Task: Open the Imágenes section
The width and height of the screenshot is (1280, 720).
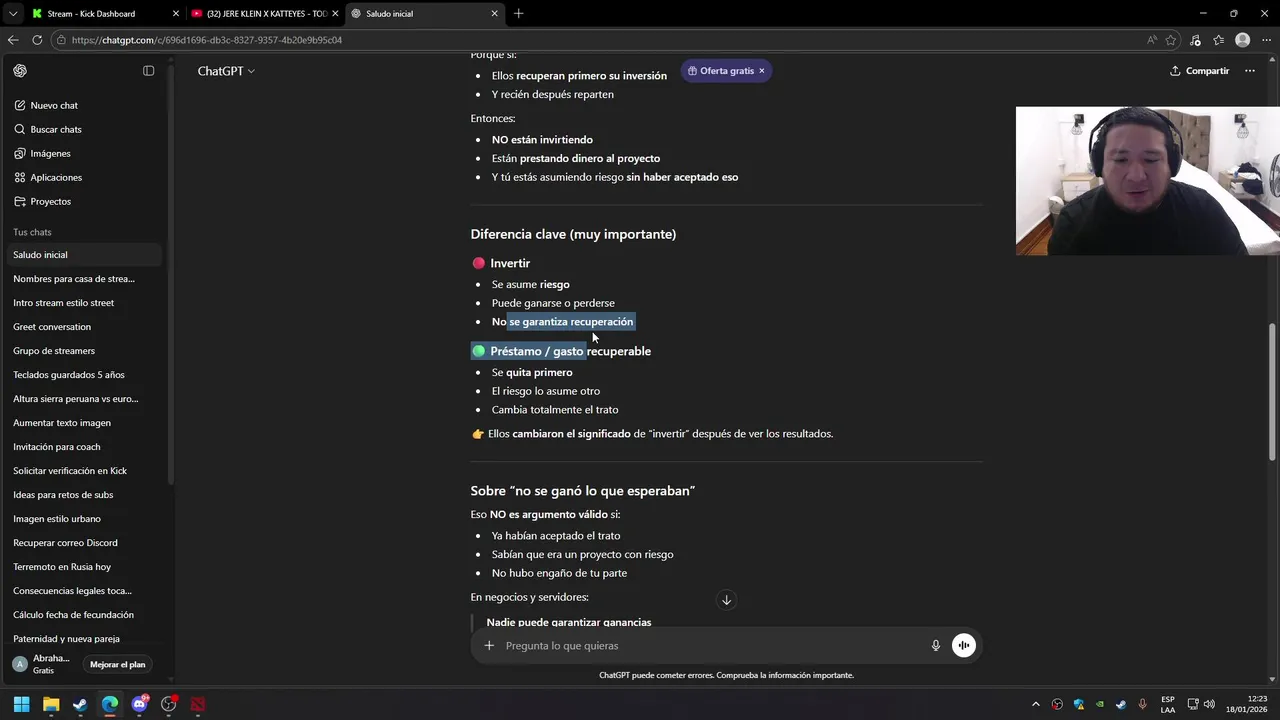Action: [x=50, y=153]
